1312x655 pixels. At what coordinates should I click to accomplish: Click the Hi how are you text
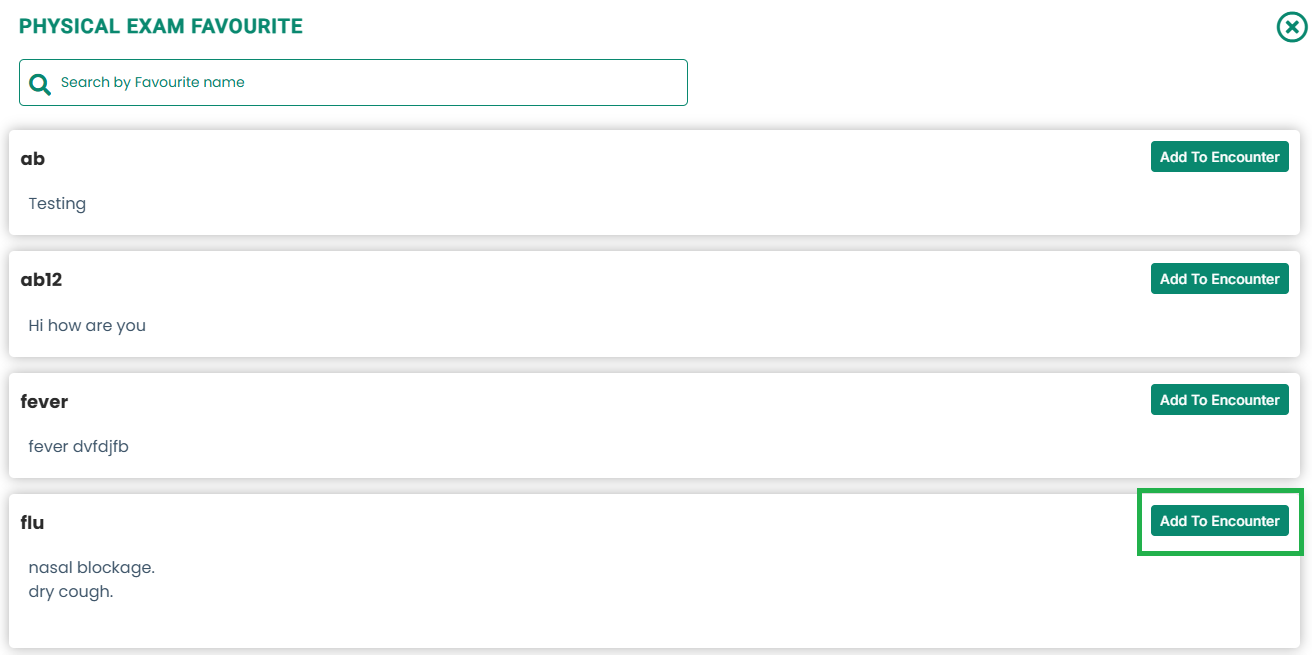(87, 326)
